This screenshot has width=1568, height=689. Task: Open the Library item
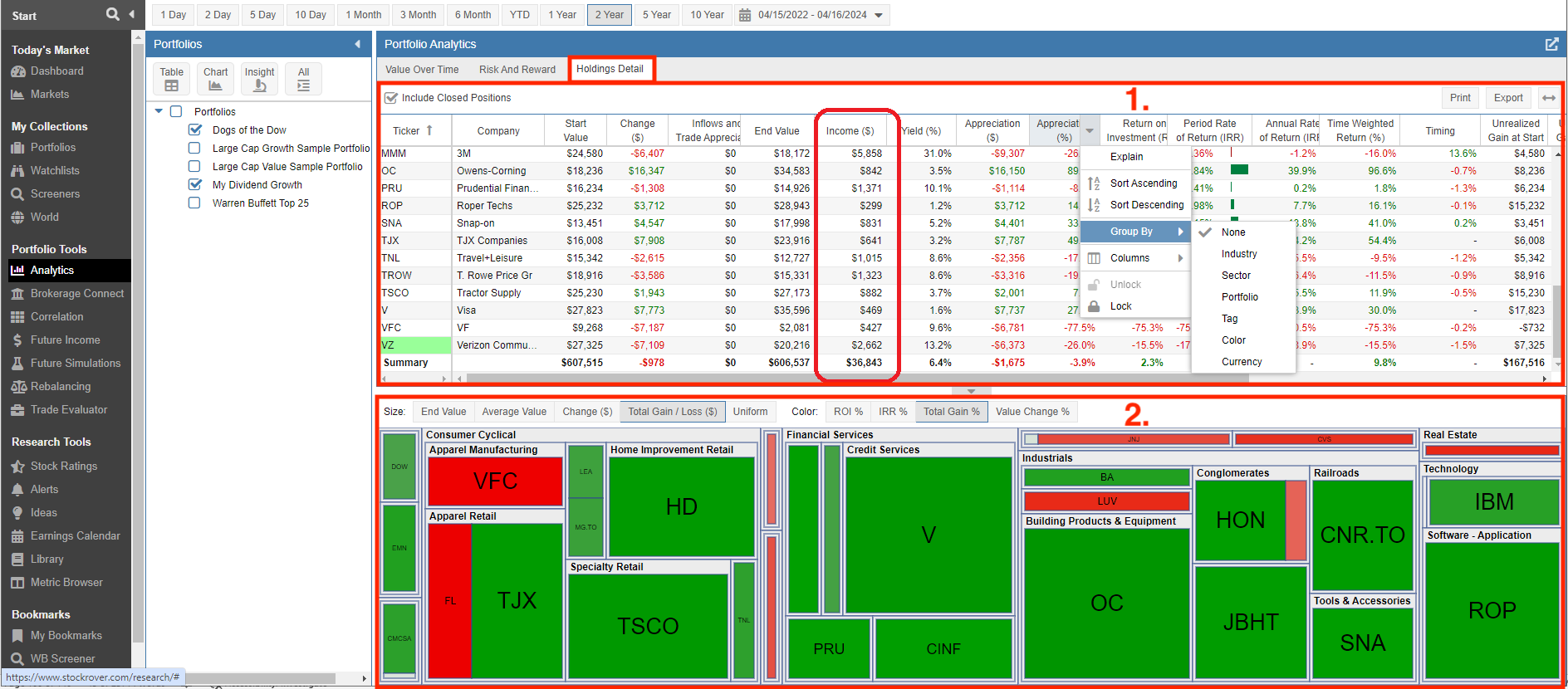coord(47,560)
